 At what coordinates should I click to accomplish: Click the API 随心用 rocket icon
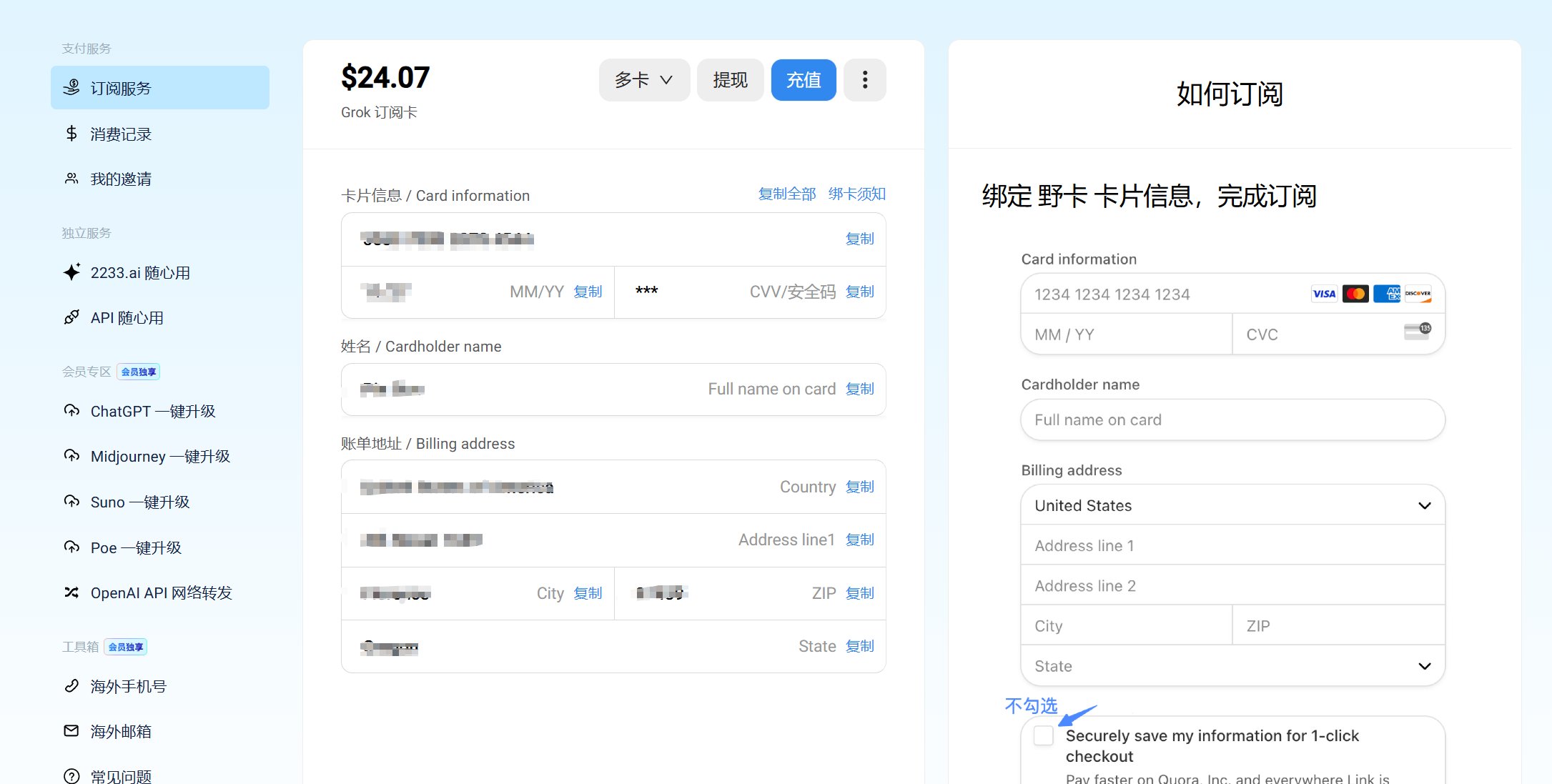pos(71,317)
